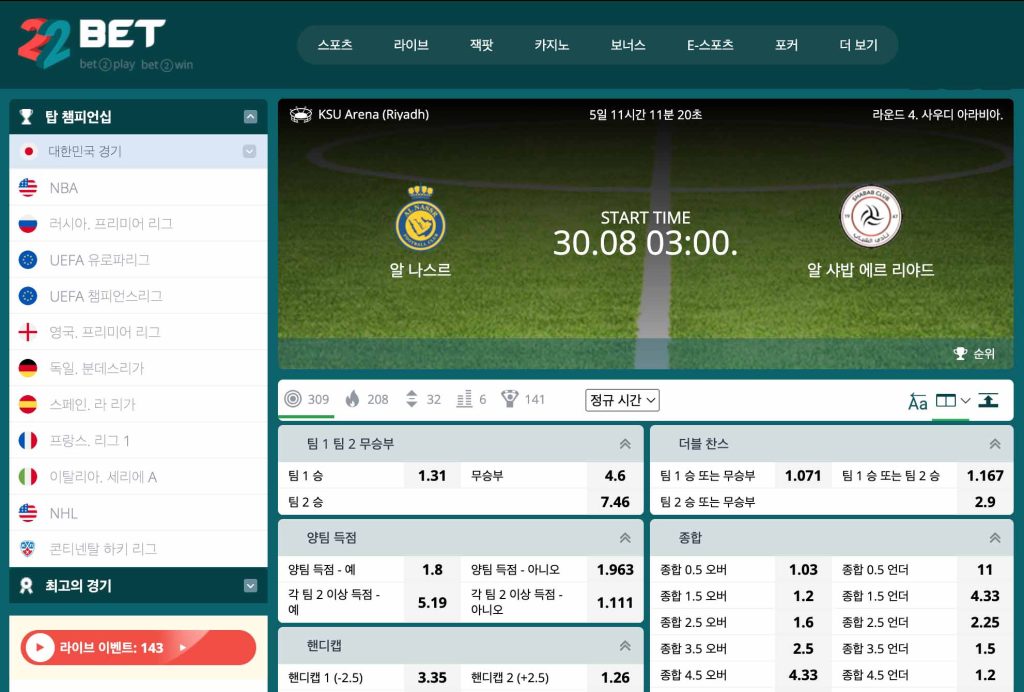Click the 알 나스르 team crest
The image size is (1024, 692).
[420, 218]
